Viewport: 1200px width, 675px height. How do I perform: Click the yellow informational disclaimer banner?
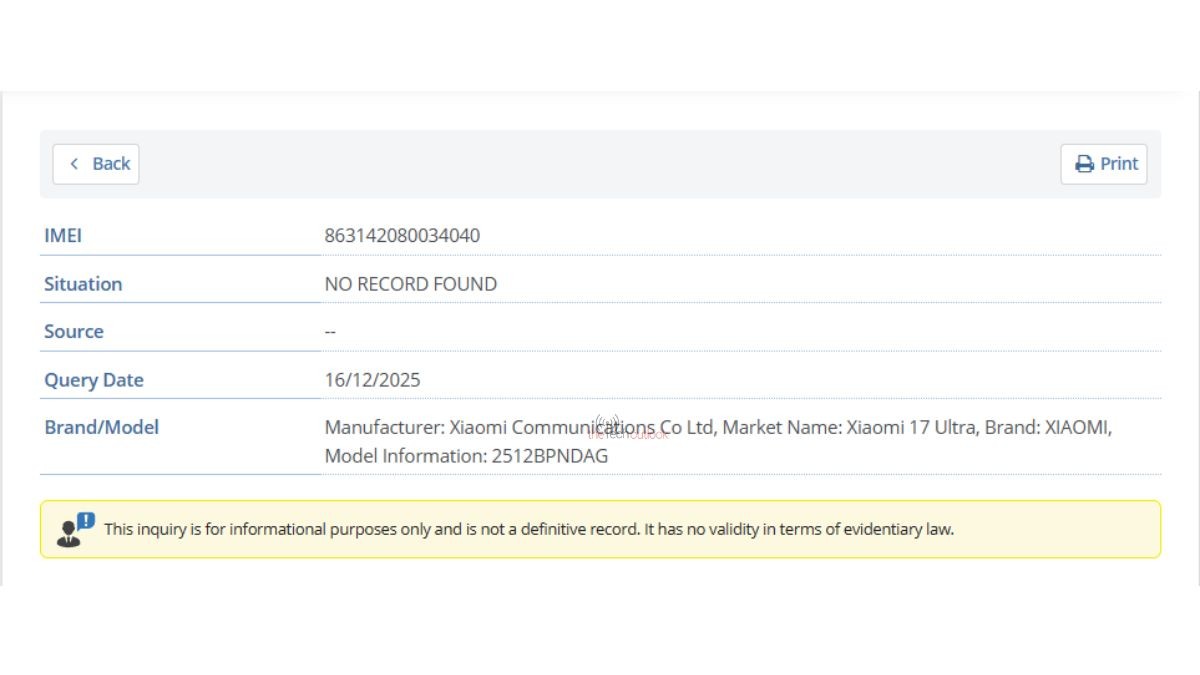tap(600, 529)
